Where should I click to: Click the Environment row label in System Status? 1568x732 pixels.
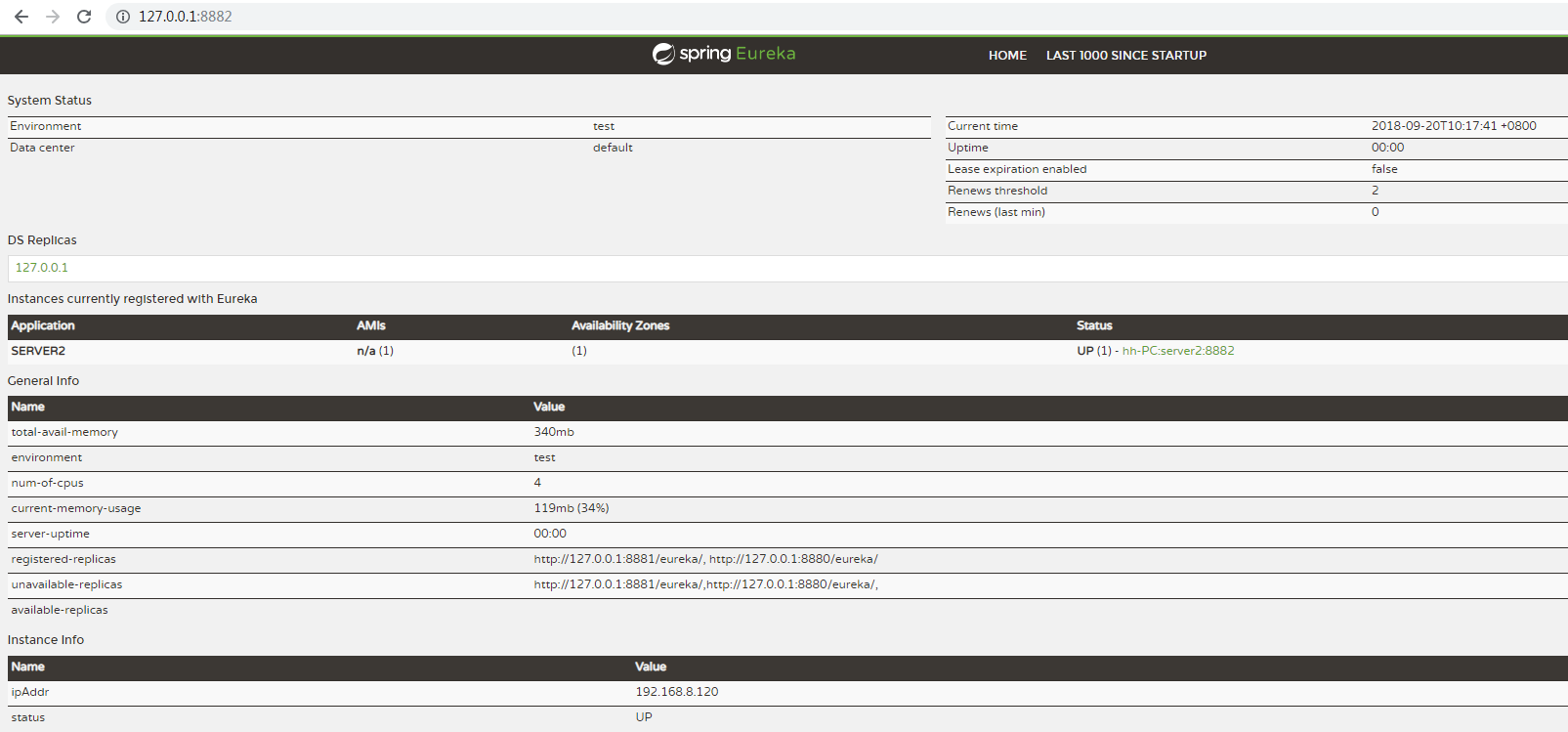pyautogui.click(x=46, y=126)
